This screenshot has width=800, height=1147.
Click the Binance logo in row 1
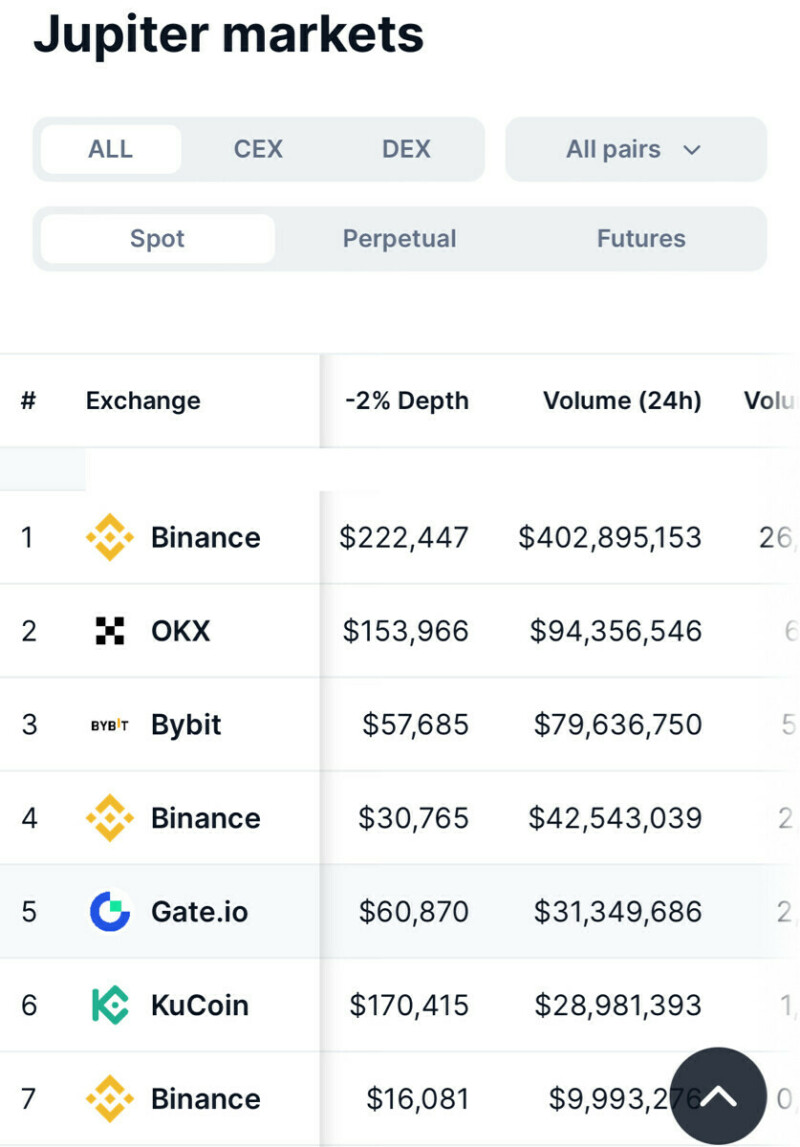click(109, 538)
